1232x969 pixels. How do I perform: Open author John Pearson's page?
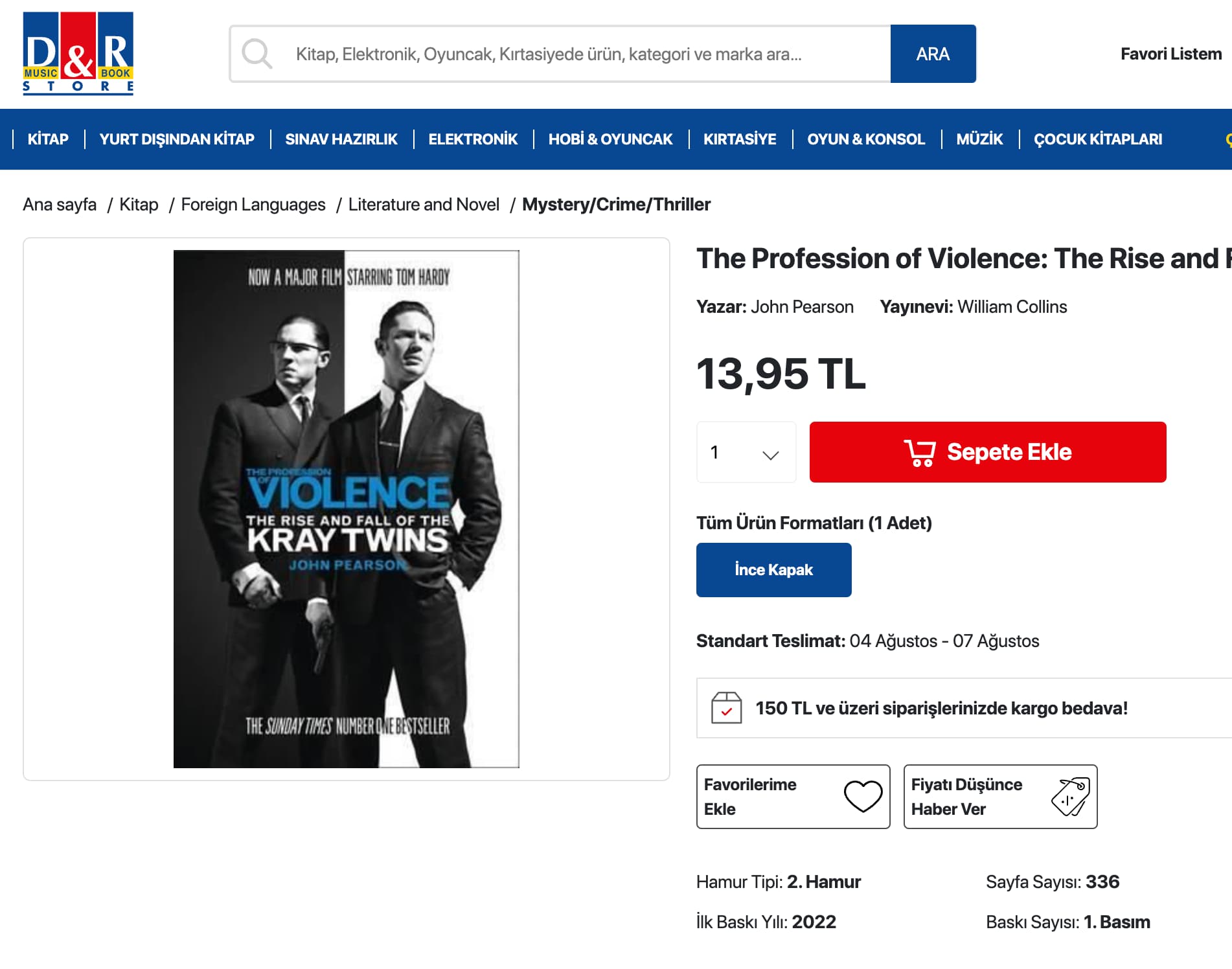[802, 306]
